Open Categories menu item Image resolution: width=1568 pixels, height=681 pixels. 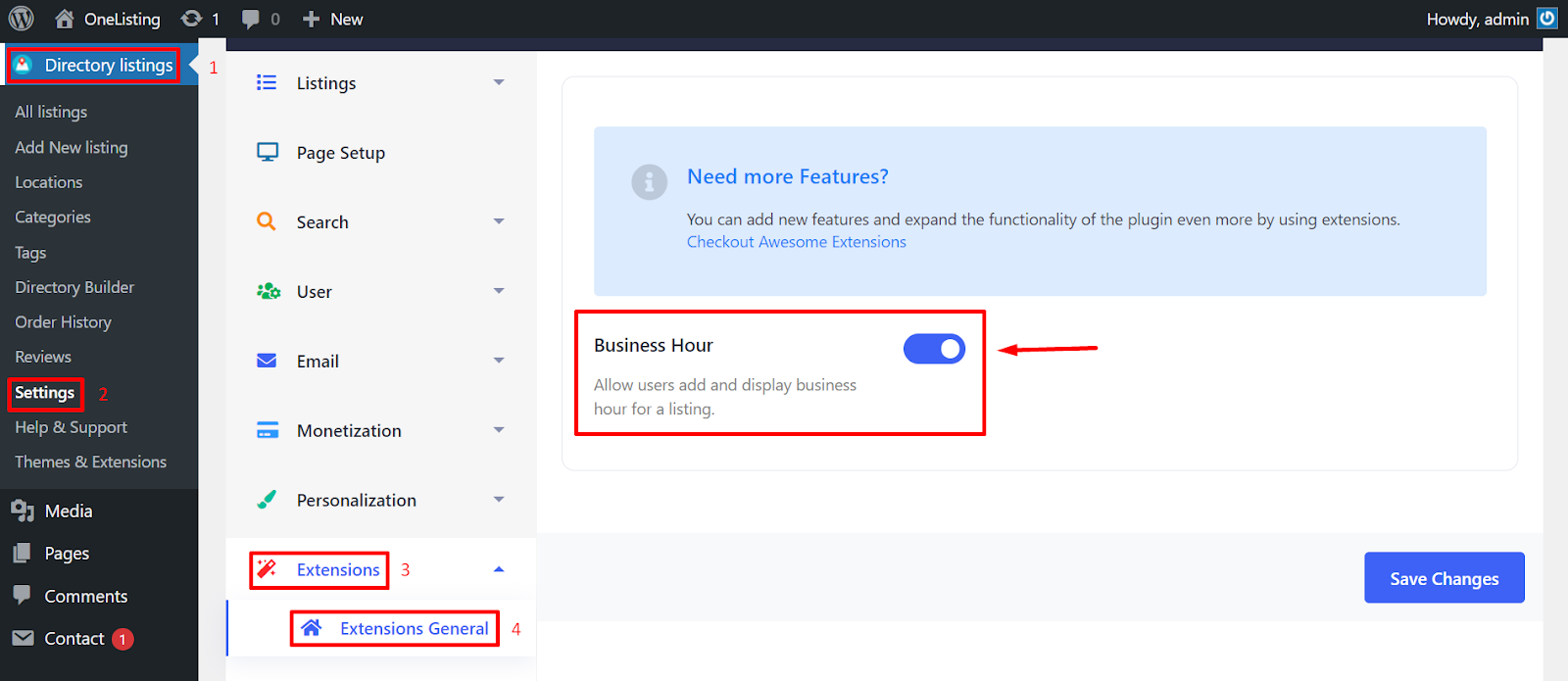pyautogui.click(x=53, y=218)
